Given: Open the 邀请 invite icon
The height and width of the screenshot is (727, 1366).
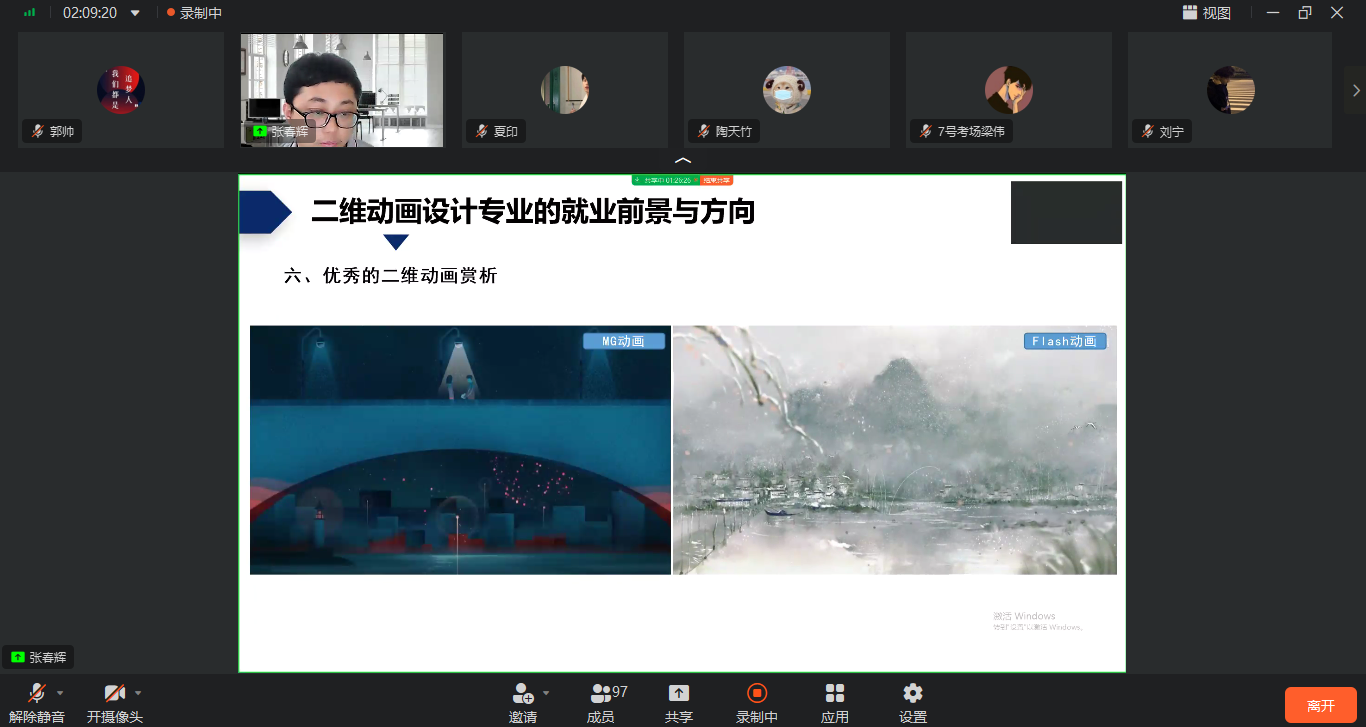Looking at the screenshot, I should click(x=523, y=694).
